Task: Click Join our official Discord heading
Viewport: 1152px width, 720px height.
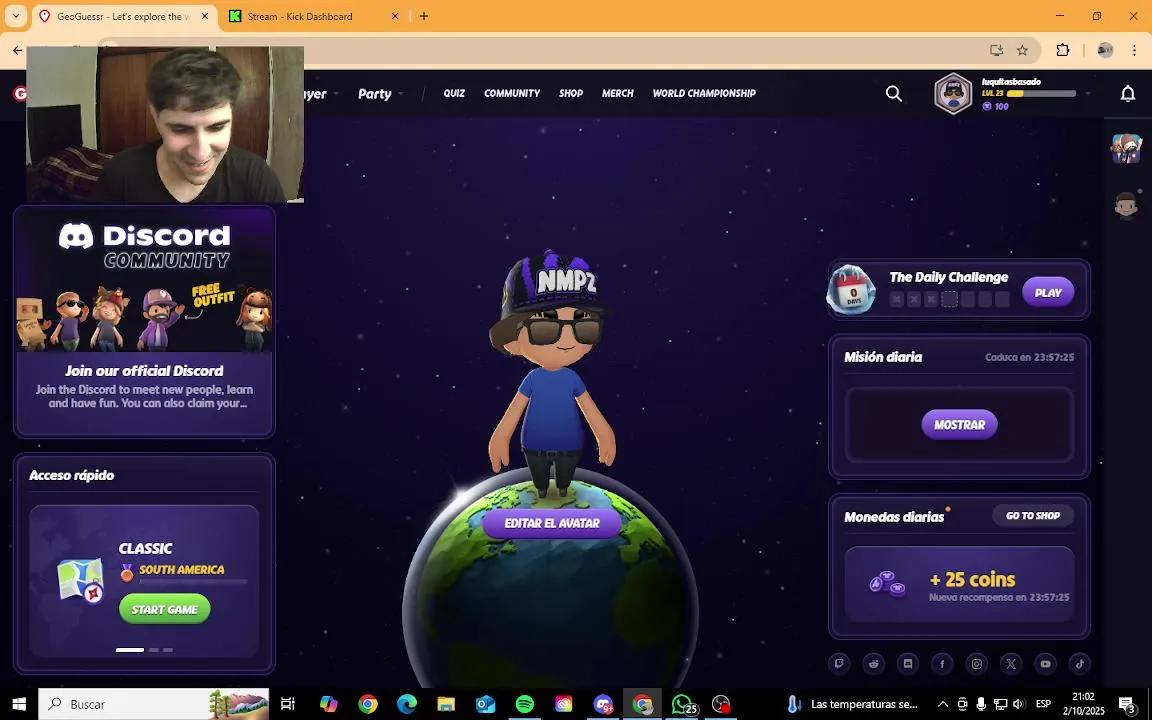Action: tap(144, 371)
